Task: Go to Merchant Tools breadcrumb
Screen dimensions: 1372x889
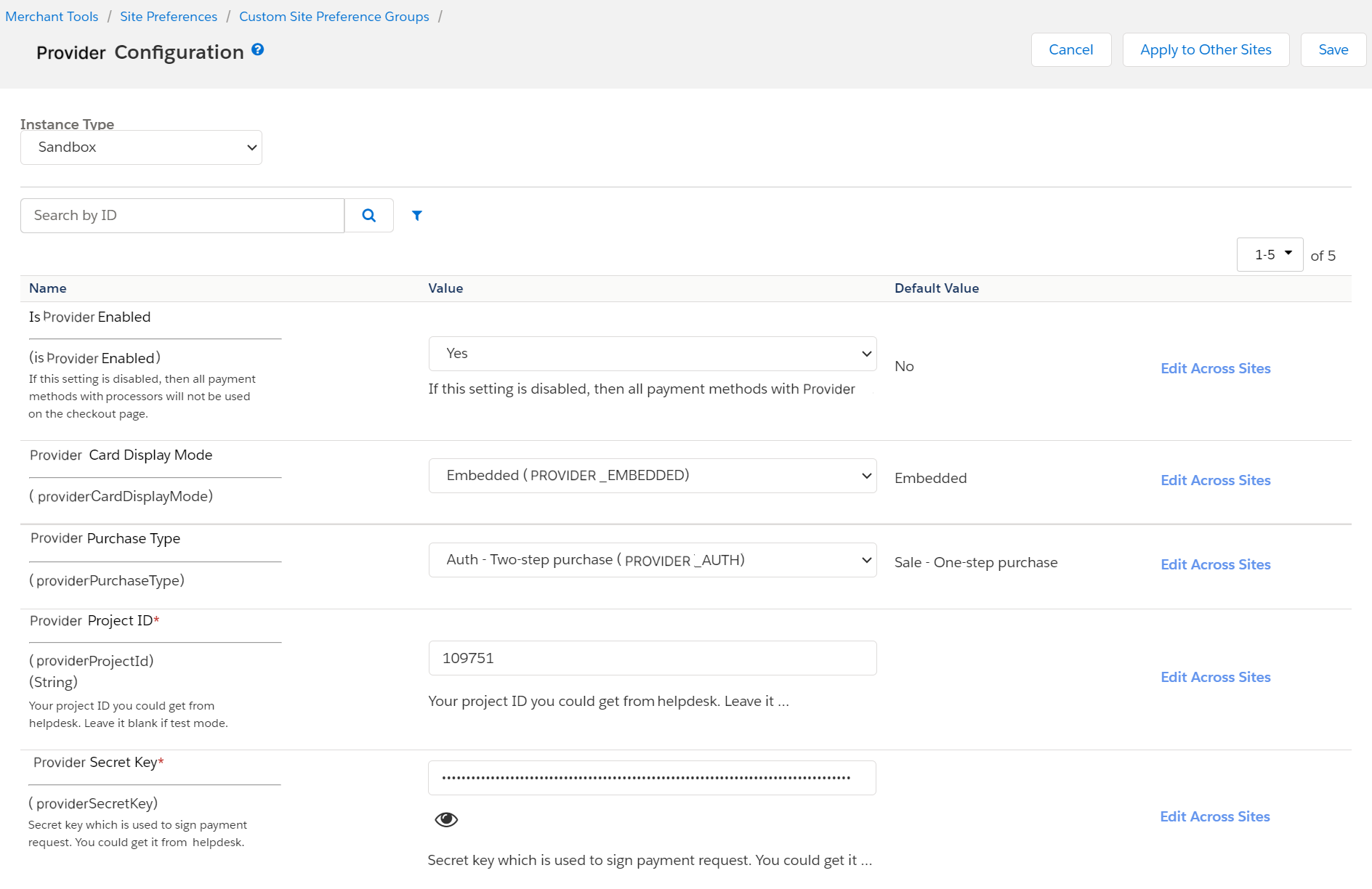Action: 52,17
